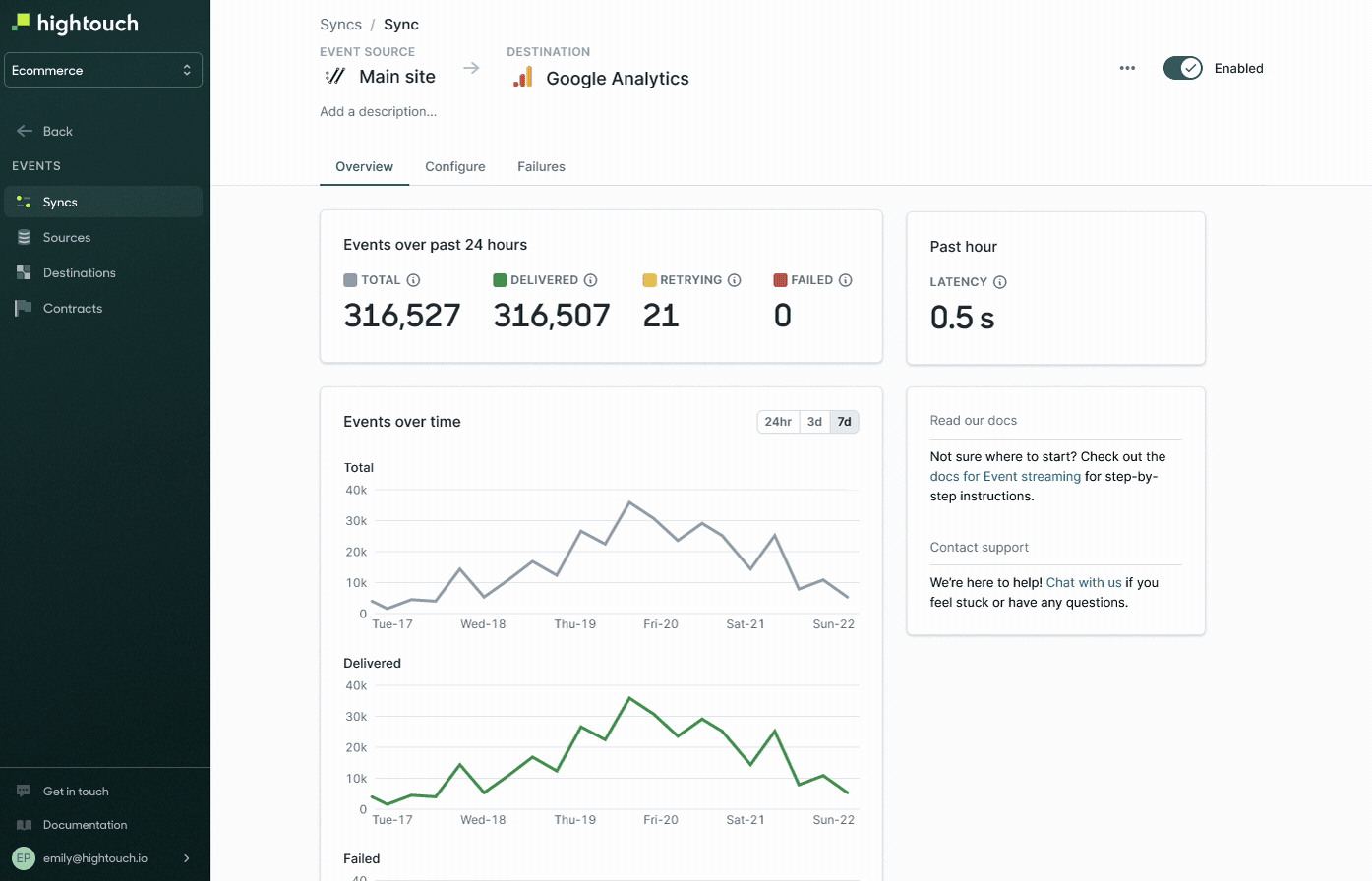
Task: Click the LATENCY info icon
Action: coord(1000,282)
